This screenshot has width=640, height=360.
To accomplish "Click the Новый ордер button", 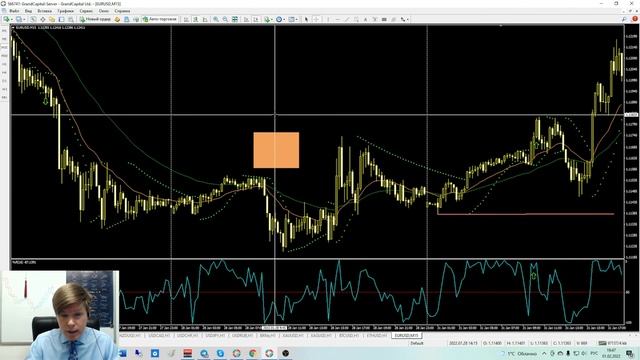I will pyautogui.click(x=96, y=19).
